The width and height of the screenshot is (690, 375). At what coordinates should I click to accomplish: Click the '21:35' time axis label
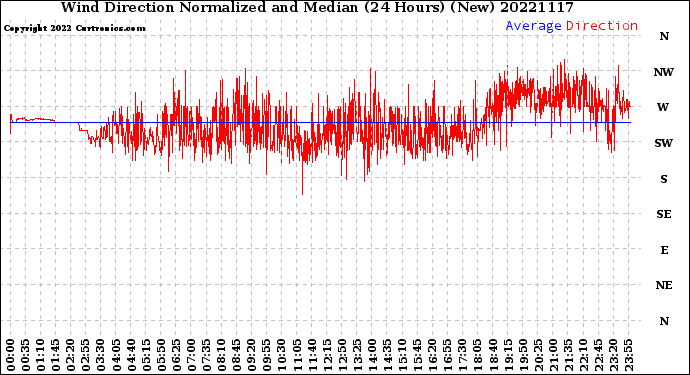pos(568,355)
